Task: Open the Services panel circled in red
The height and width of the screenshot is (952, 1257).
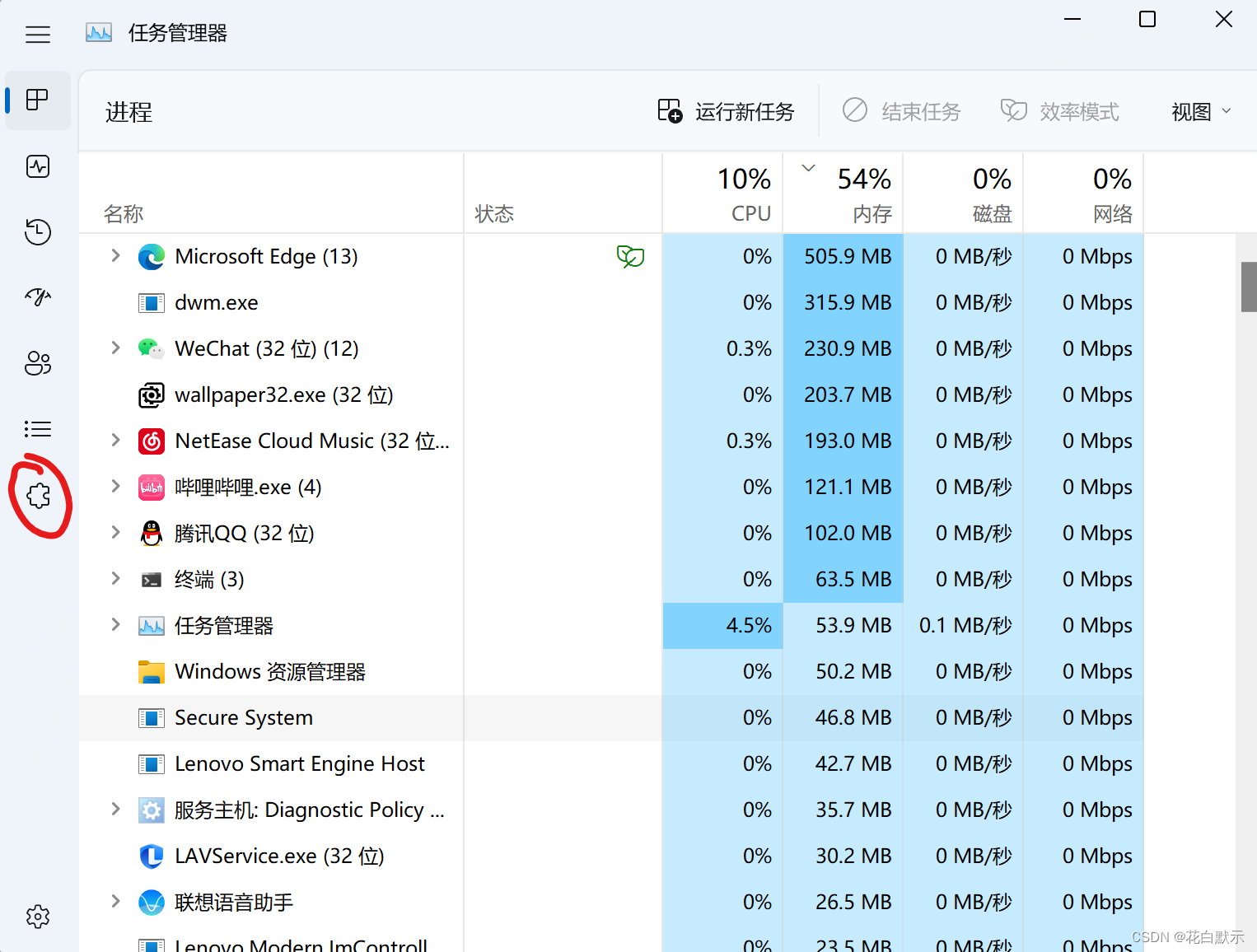Action: (x=37, y=495)
